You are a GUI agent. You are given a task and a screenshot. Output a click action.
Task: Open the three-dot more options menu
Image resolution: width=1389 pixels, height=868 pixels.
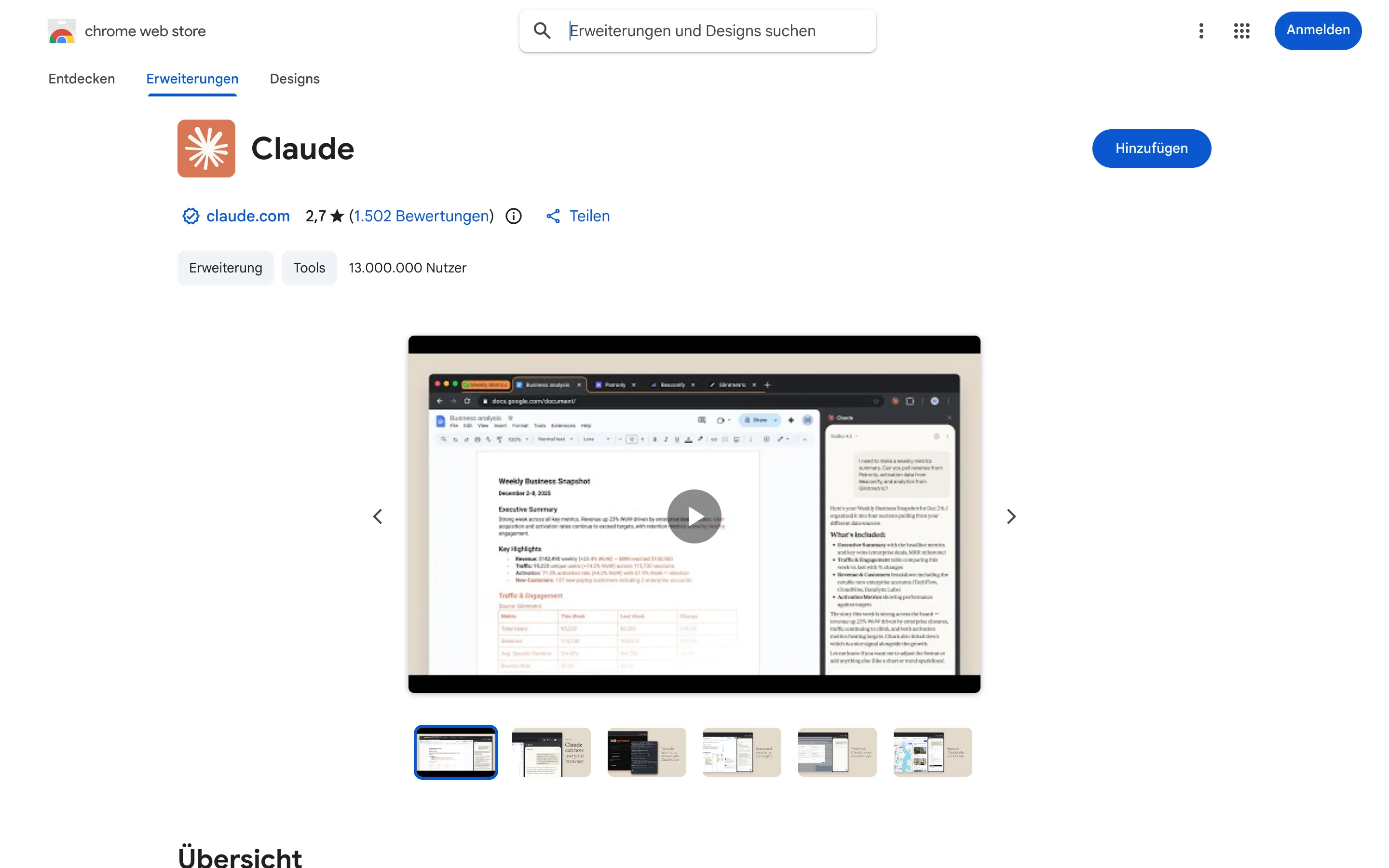coord(1201,30)
